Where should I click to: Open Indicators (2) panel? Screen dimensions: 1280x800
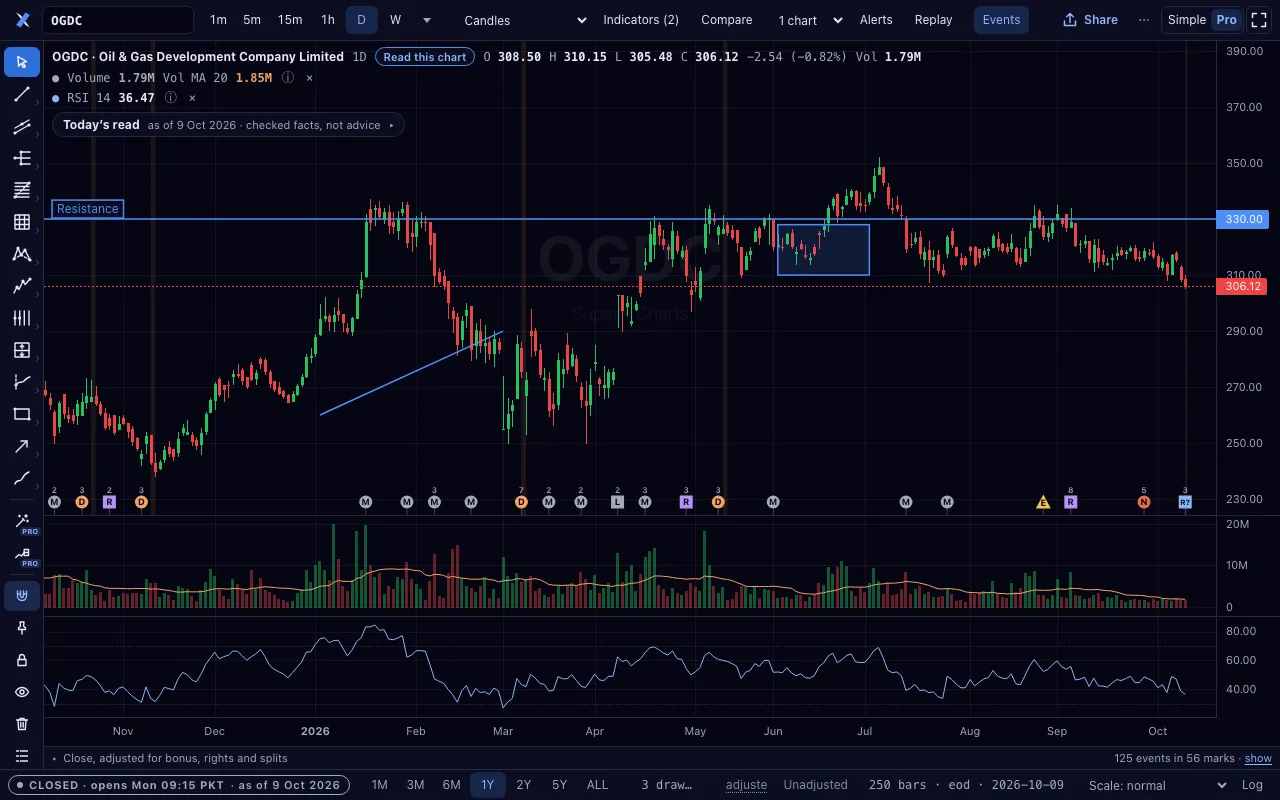click(641, 20)
